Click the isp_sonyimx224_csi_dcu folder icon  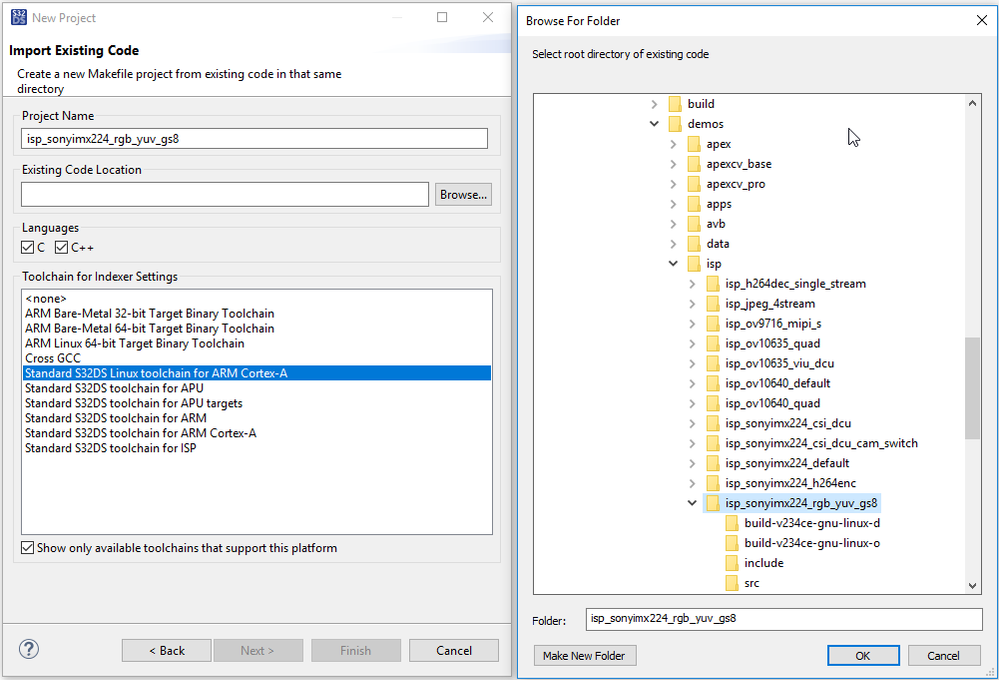click(x=713, y=423)
